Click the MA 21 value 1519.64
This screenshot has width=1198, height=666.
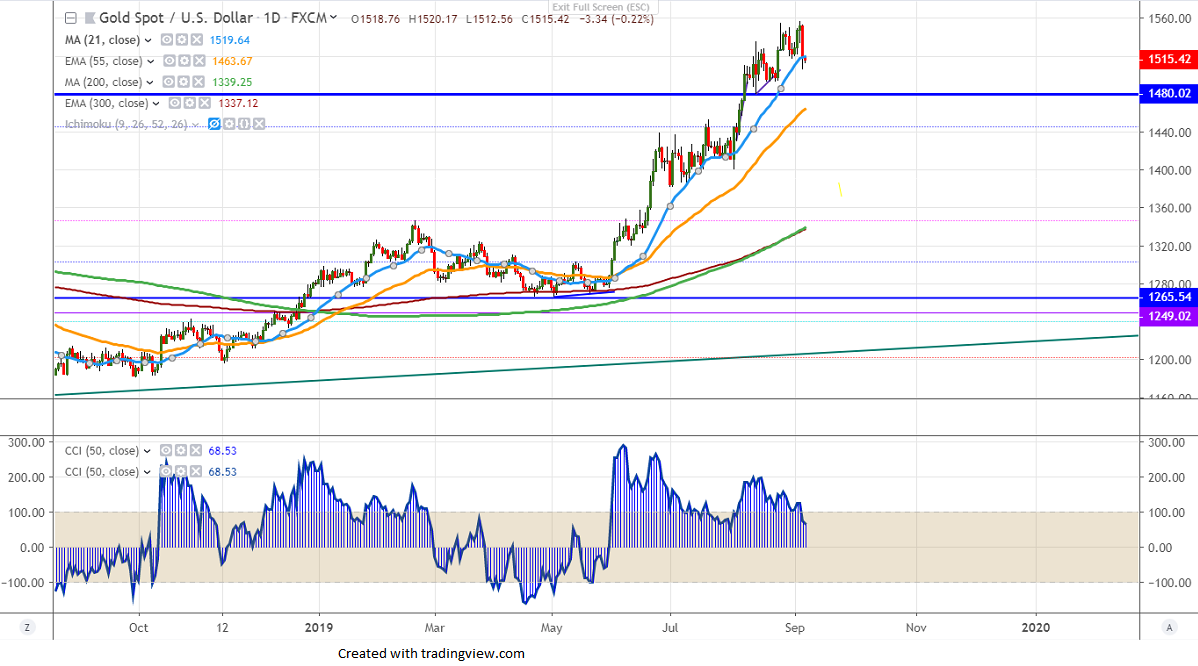pos(230,40)
